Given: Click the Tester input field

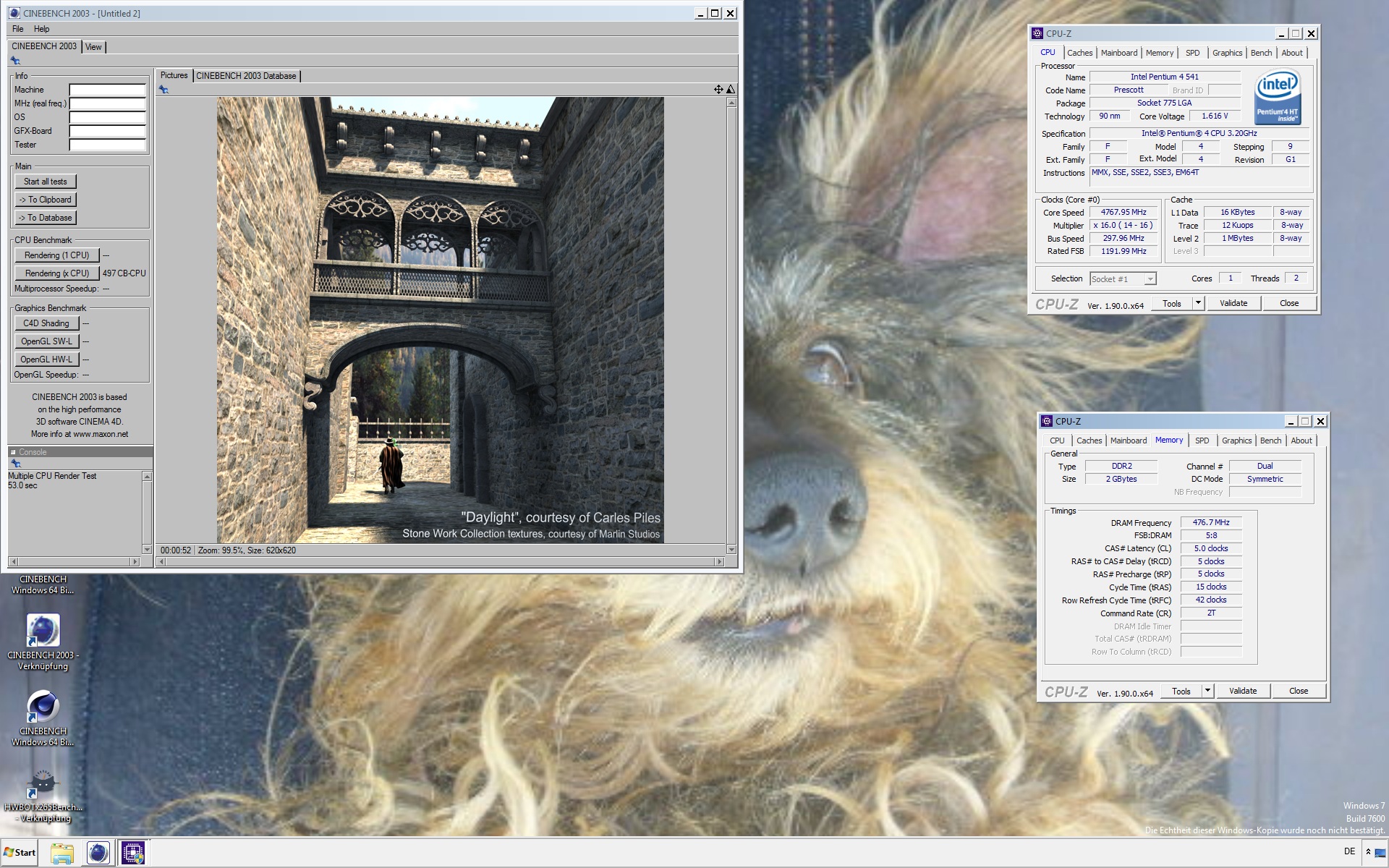Looking at the screenshot, I should click(107, 145).
